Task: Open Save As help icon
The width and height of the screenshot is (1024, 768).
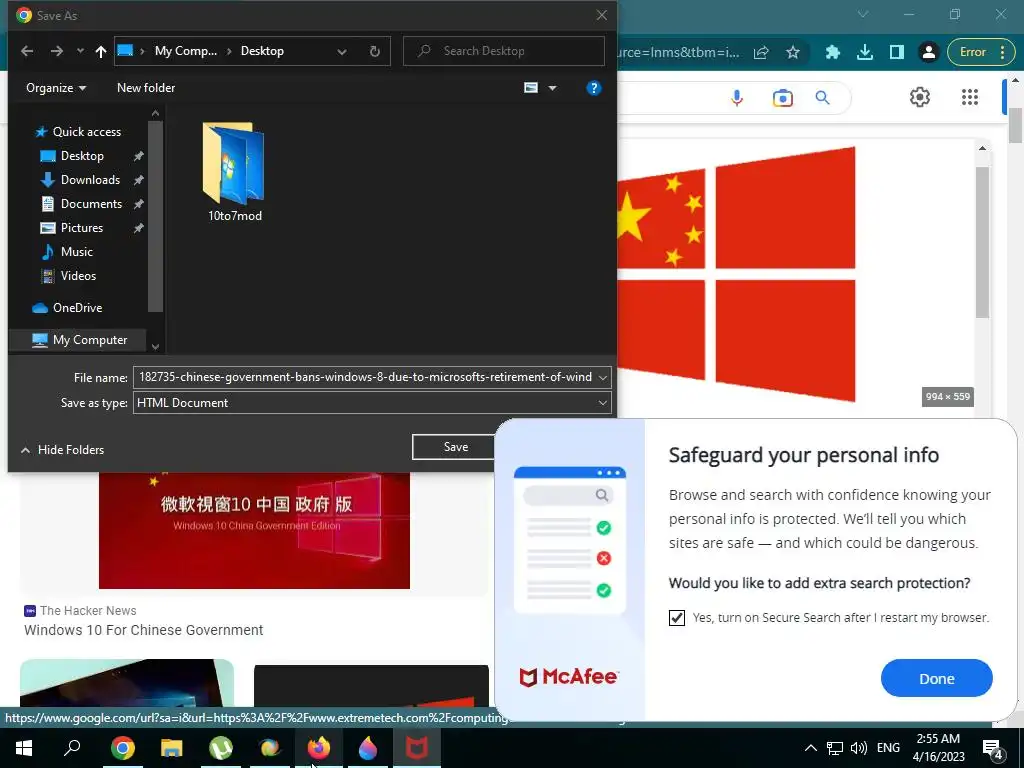Action: (x=594, y=88)
